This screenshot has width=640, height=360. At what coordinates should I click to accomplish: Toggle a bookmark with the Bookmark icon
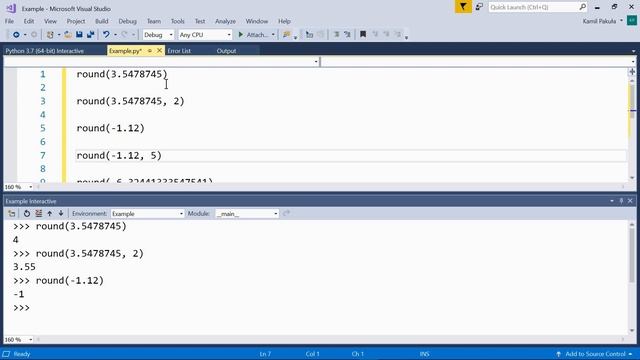tap(363, 35)
